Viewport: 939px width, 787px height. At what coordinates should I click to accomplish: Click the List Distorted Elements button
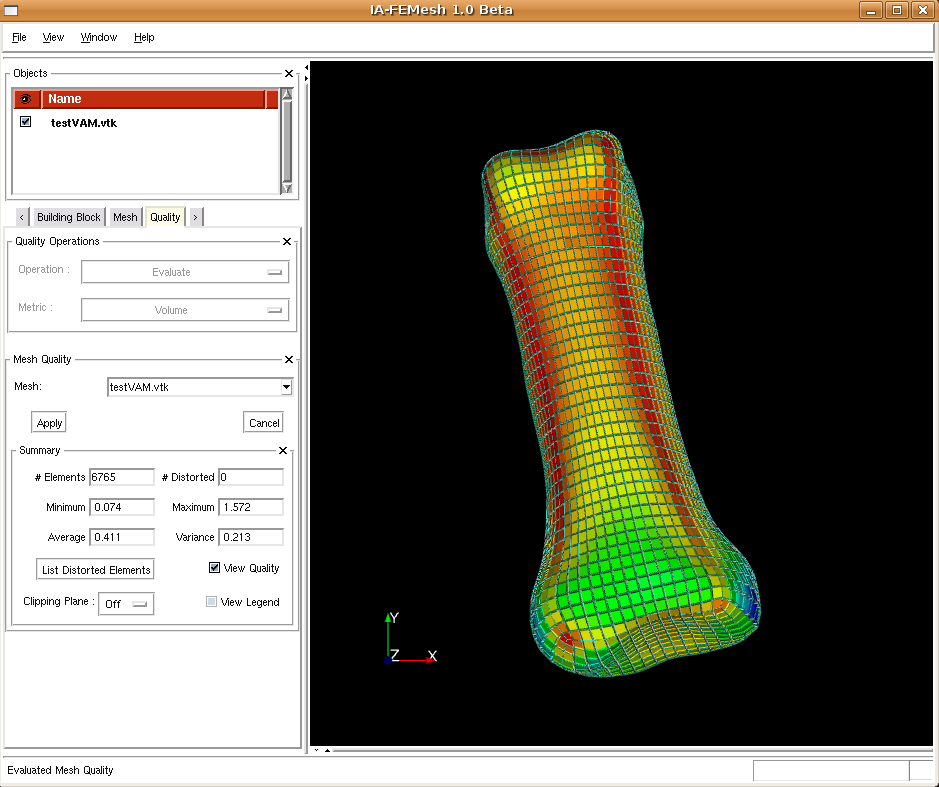96,570
